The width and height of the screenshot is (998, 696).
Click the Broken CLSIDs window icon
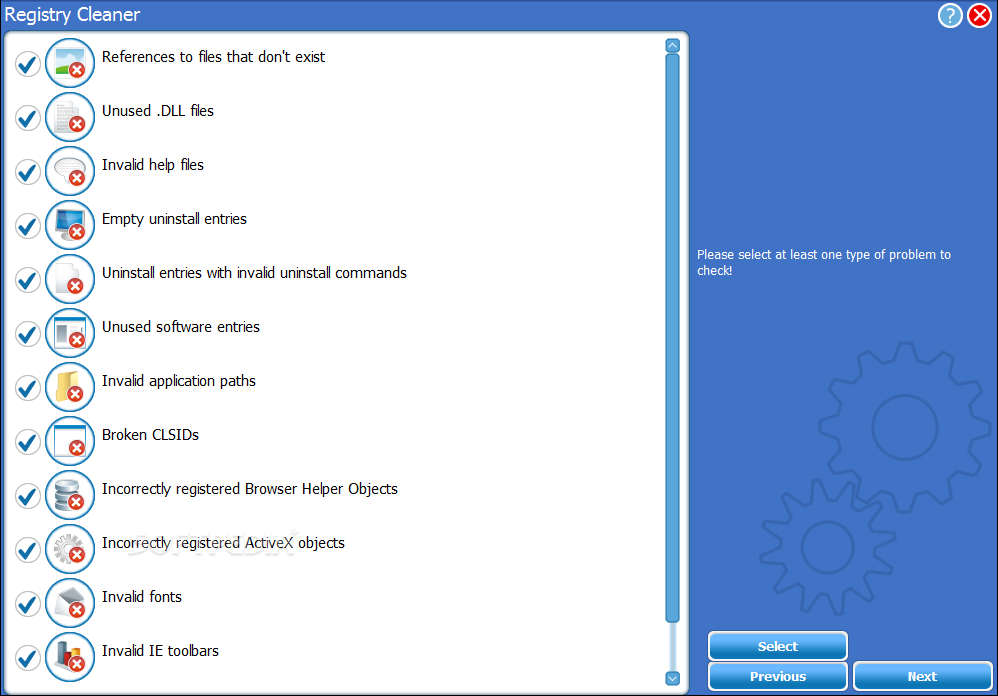pyautogui.click(x=70, y=442)
